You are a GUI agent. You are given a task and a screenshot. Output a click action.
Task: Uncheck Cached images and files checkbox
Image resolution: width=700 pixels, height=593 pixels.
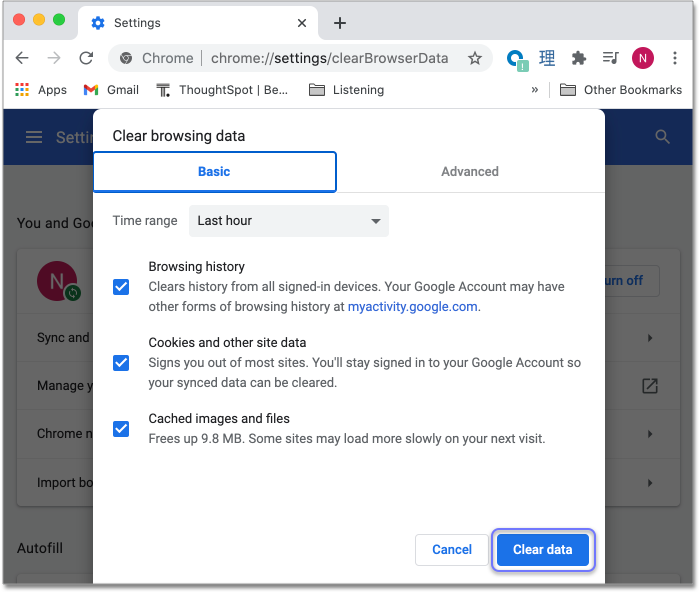(x=121, y=429)
